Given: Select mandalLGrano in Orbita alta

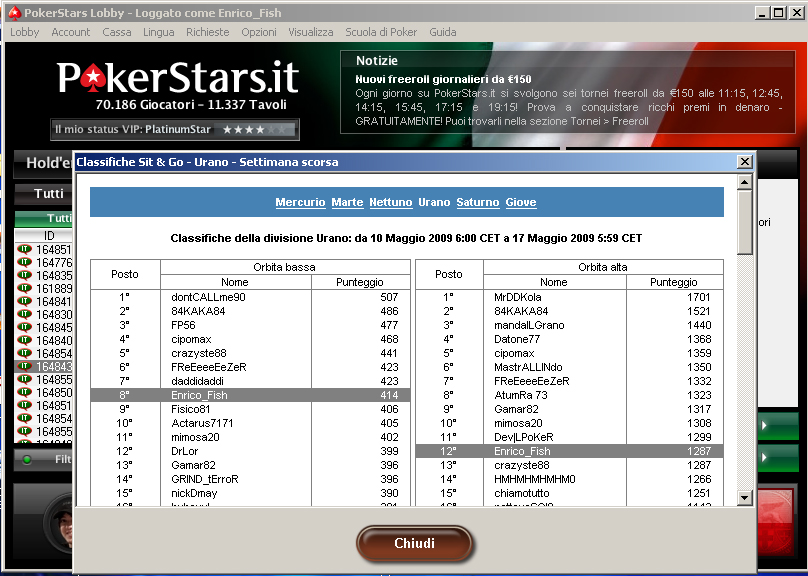Looking at the screenshot, I should coord(529,325).
